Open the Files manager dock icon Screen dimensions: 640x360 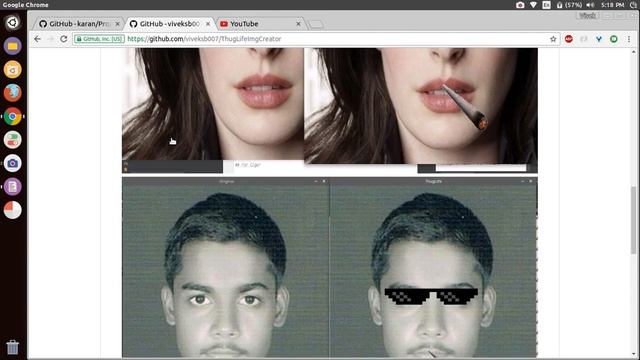(12, 46)
